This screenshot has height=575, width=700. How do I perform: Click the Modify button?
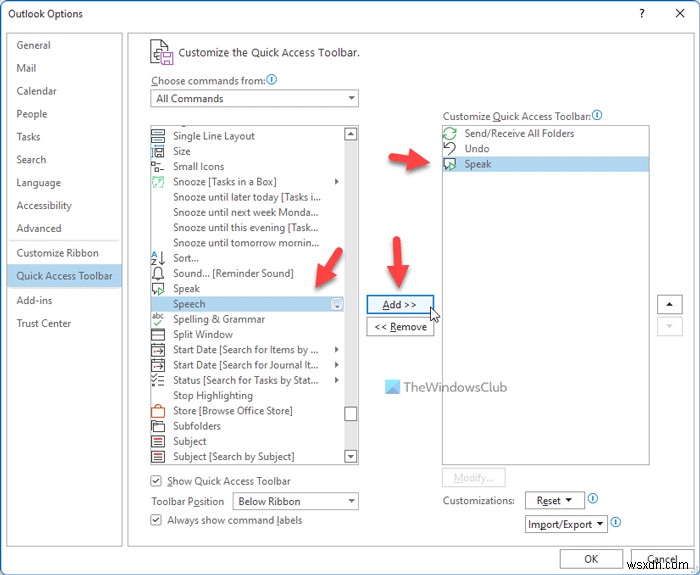point(474,478)
